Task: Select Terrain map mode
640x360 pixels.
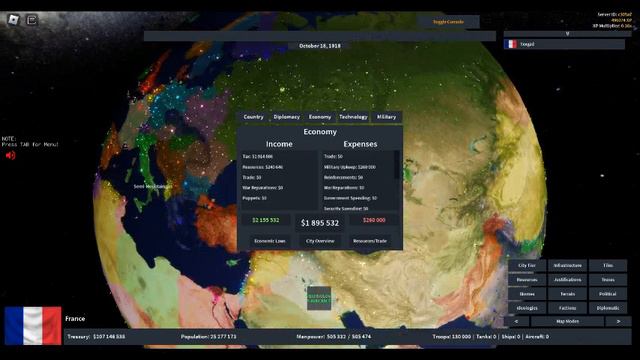Action: [567, 294]
